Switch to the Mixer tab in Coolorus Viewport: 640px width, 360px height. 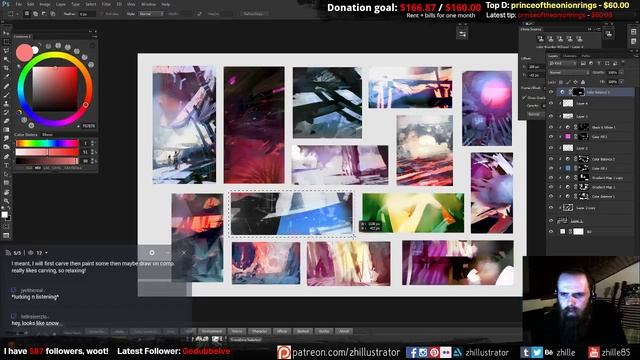pyautogui.click(x=47, y=134)
